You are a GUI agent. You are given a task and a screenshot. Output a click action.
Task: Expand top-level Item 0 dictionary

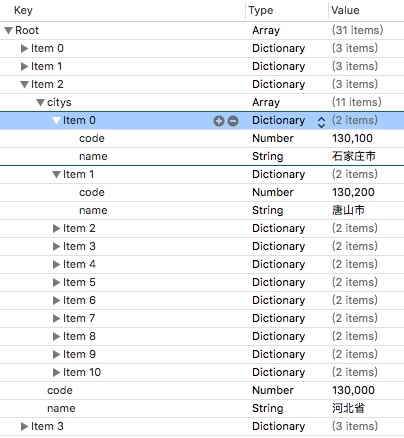[24, 49]
